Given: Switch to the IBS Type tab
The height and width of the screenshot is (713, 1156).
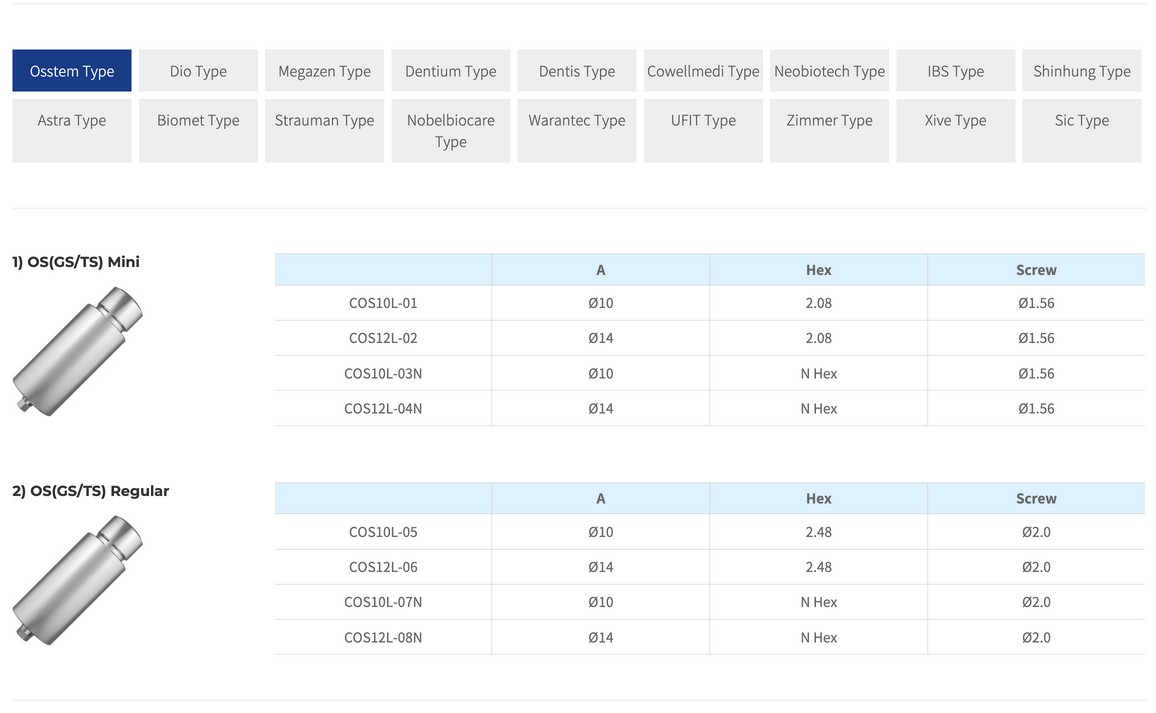Looking at the screenshot, I should (955, 71).
